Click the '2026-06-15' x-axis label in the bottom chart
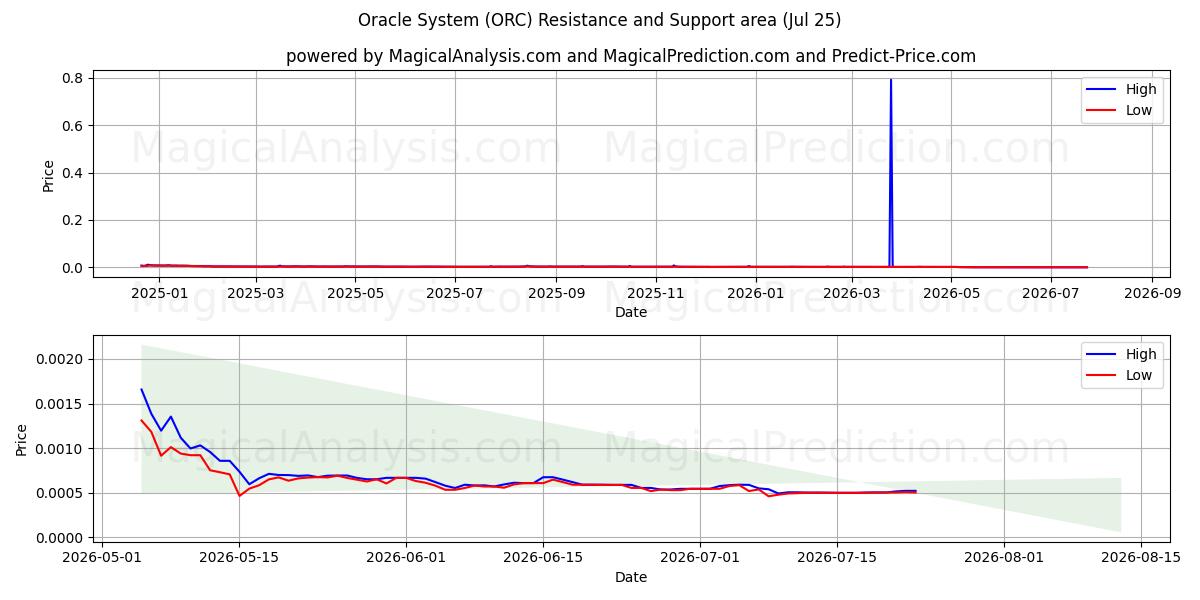Viewport: 1200px width, 600px height. point(543,558)
